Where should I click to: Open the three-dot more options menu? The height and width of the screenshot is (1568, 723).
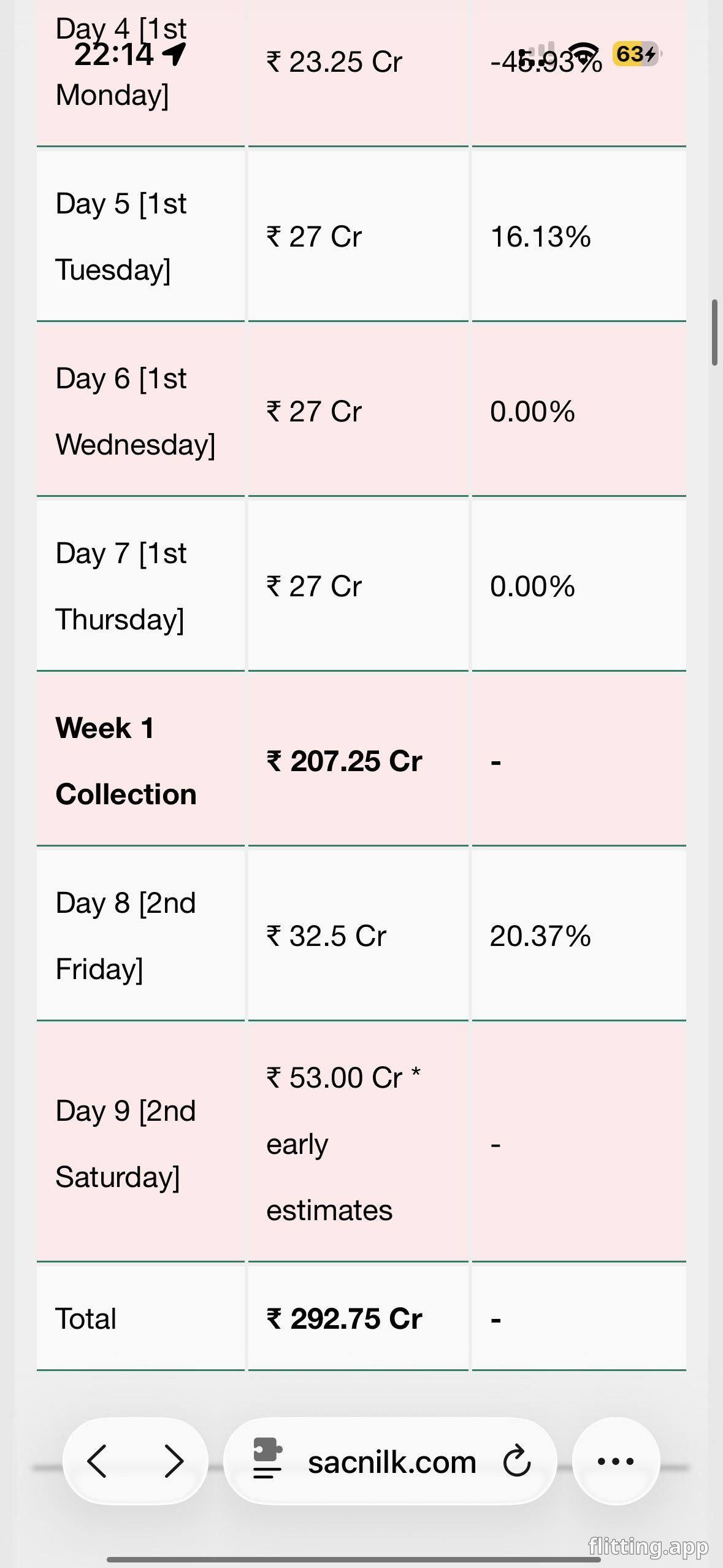[615, 1461]
